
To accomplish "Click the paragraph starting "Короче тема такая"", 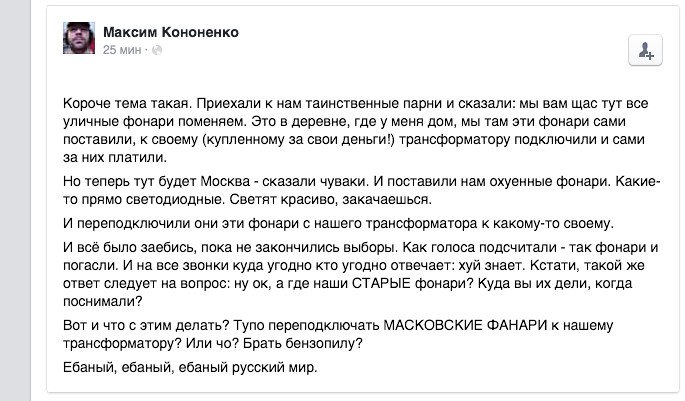I will pos(356,130).
